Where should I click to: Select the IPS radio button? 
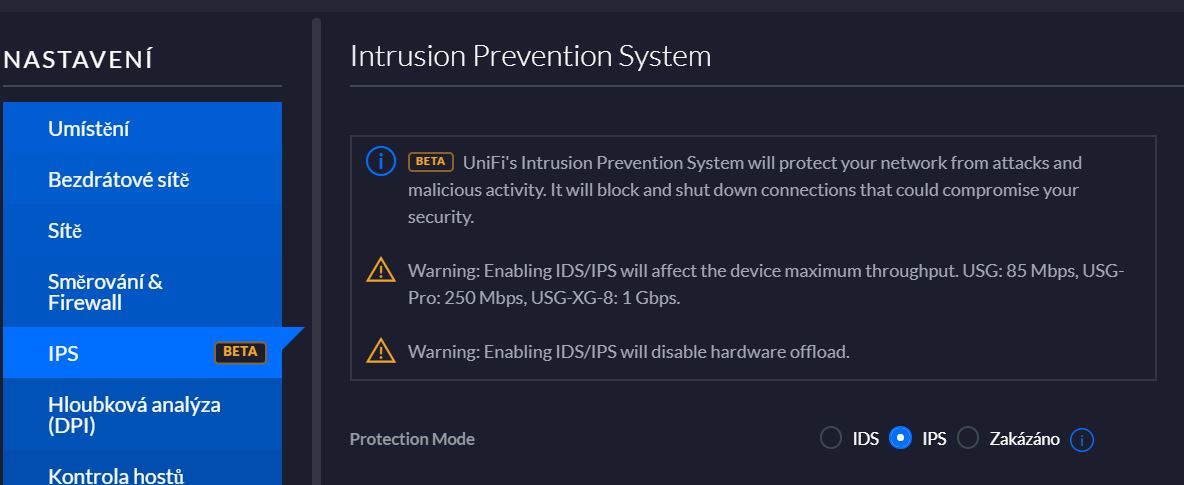coord(900,438)
